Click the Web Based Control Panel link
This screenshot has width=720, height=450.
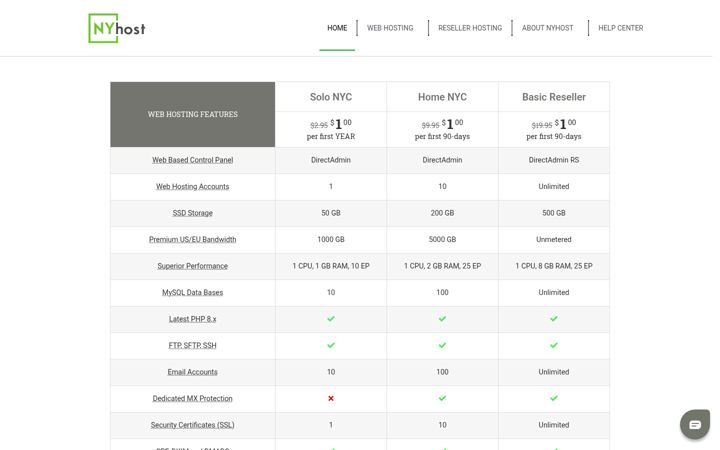(192, 160)
